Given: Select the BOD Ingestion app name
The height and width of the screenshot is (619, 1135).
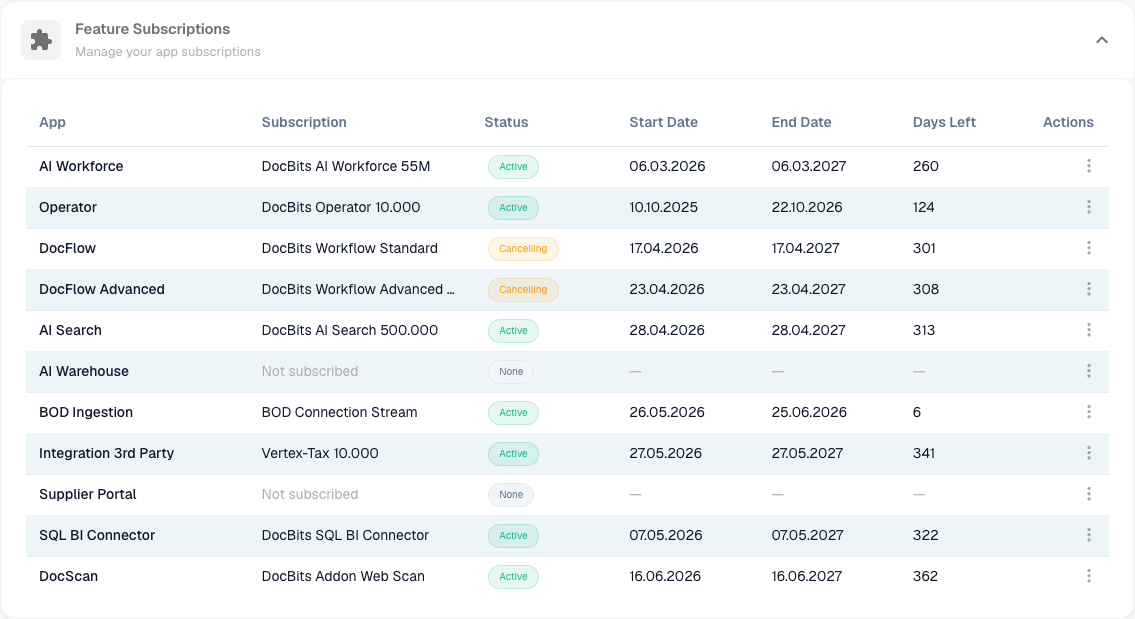Looking at the screenshot, I should (x=86, y=413).
